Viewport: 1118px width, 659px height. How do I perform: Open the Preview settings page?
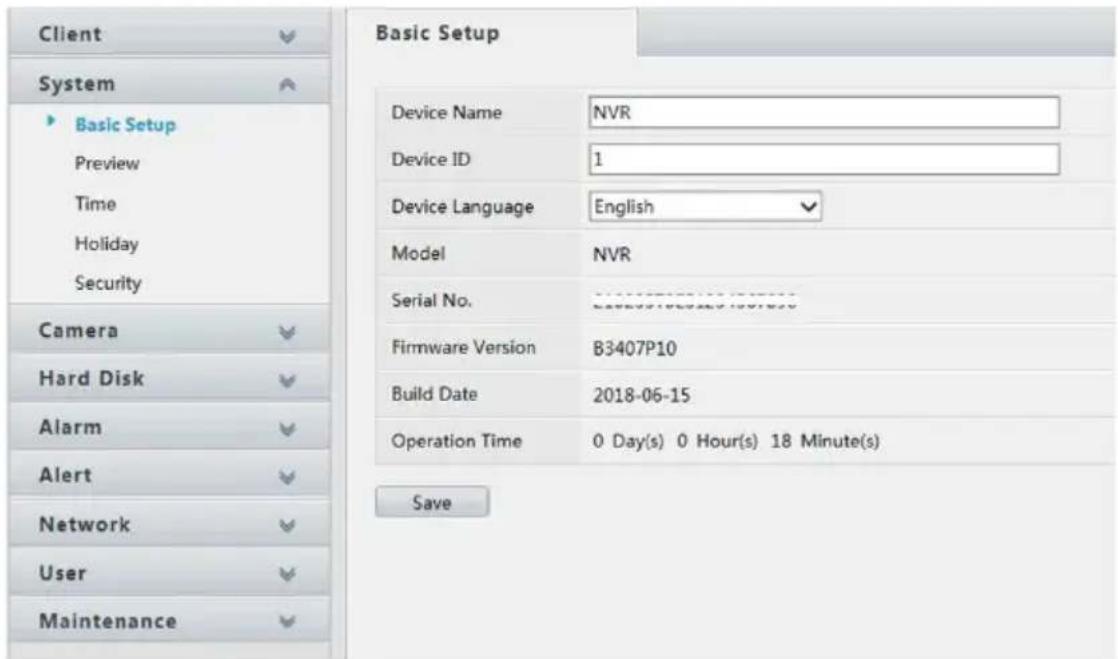point(107,163)
